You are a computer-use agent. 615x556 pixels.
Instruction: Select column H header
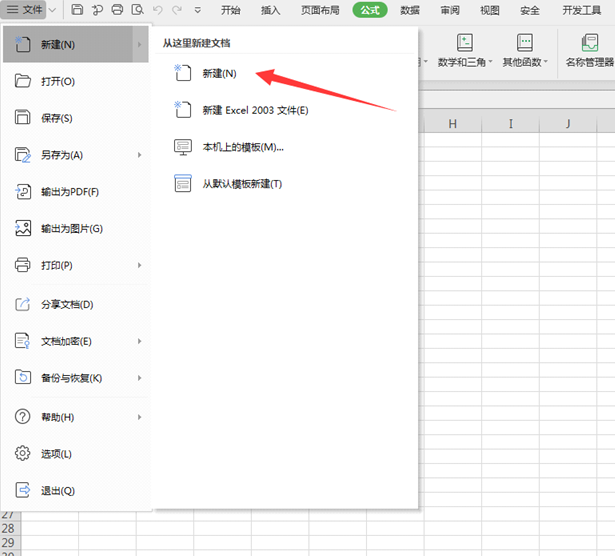click(453, 124)
